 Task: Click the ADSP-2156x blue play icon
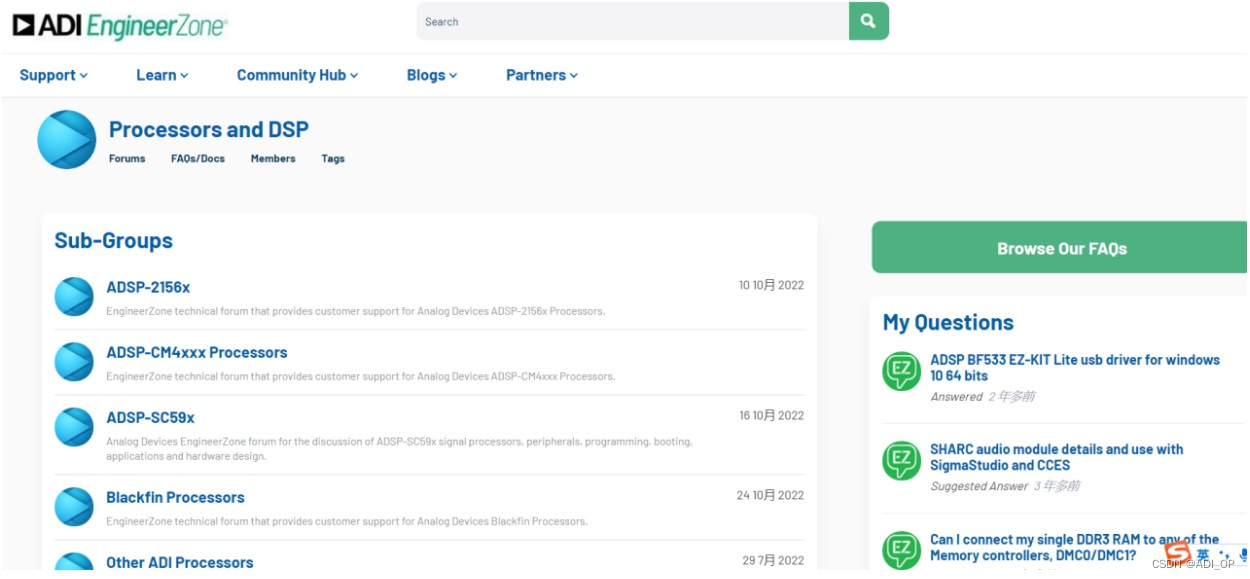(74, 297)
